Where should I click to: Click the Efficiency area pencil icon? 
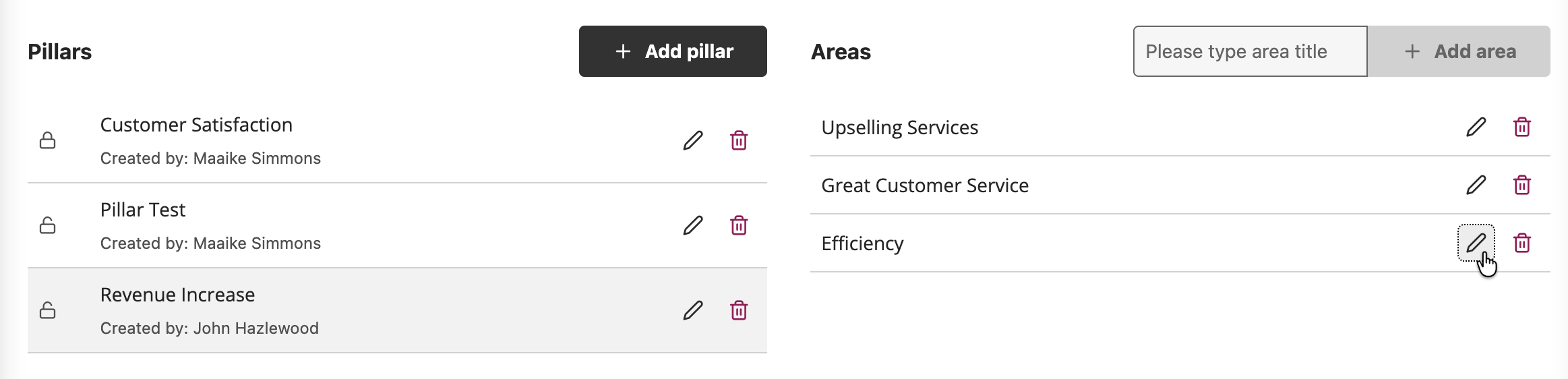click(x=1476, y=243)
